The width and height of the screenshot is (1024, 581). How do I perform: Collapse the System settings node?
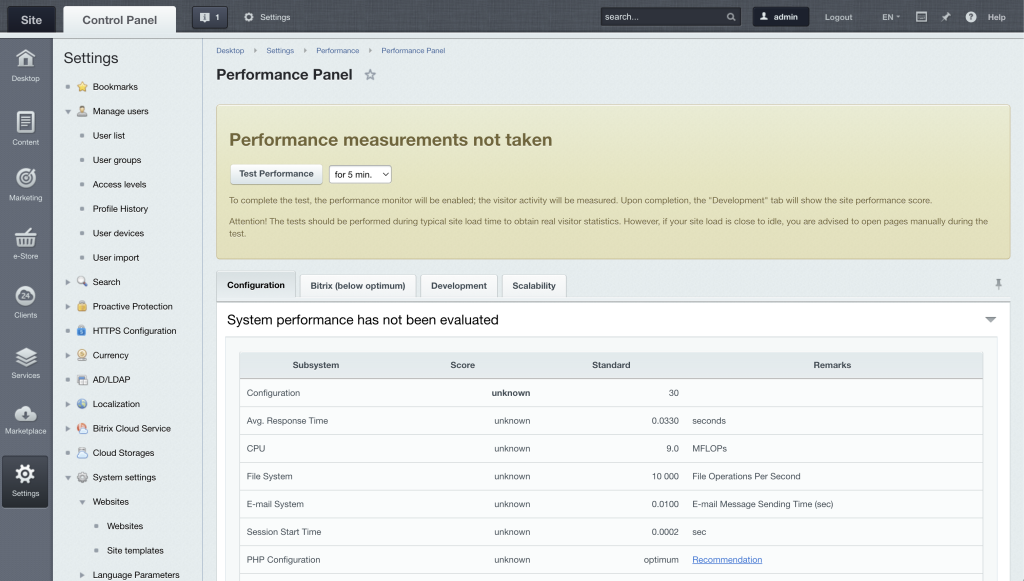coord(68,478)
